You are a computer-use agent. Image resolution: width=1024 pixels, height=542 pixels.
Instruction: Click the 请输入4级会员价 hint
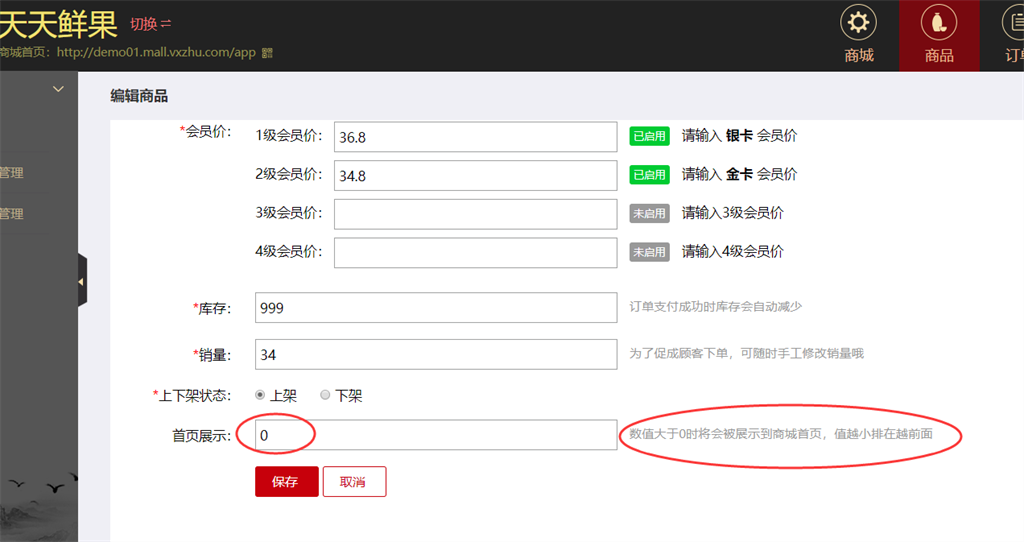[x=733, y=251]
